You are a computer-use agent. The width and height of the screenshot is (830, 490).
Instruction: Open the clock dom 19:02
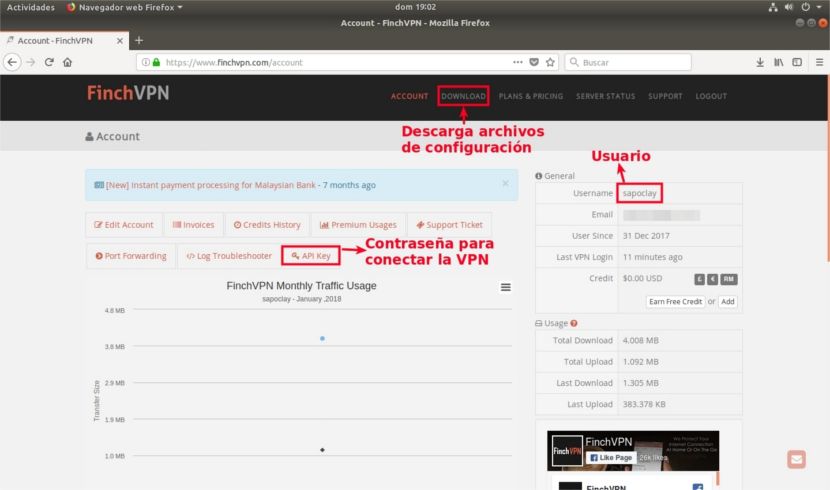pyautogui.click(x=416, y=7)
